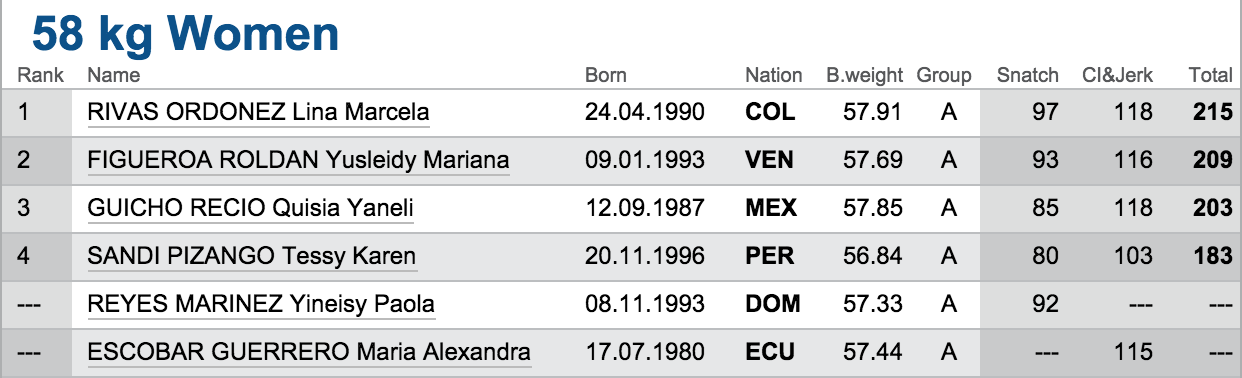Click total score 215 in first row
Screen dimensions: 1242x378
coord(1213,112)
